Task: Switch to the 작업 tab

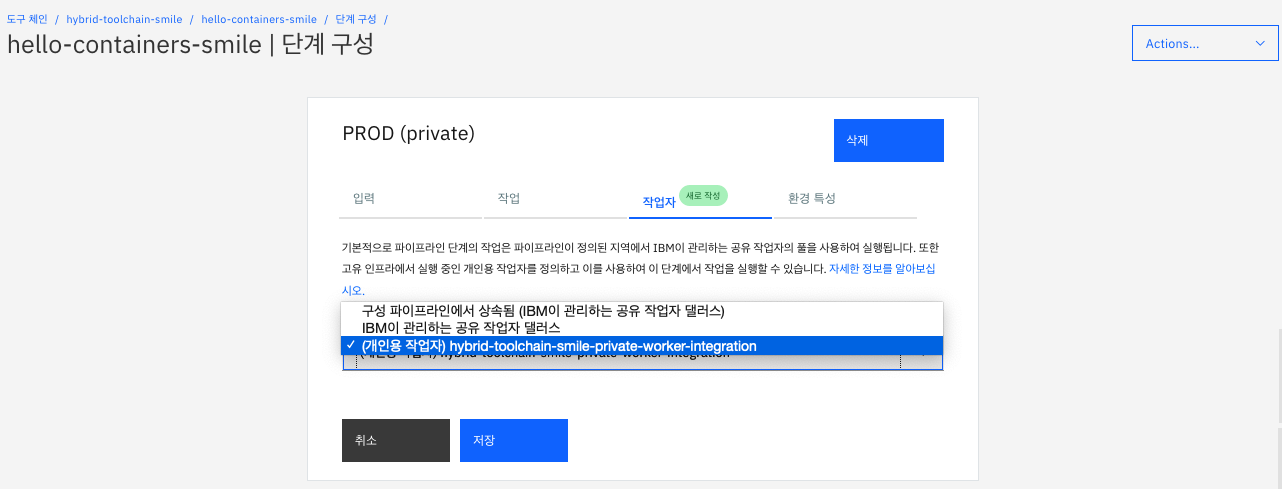Action: coord(555,199)
